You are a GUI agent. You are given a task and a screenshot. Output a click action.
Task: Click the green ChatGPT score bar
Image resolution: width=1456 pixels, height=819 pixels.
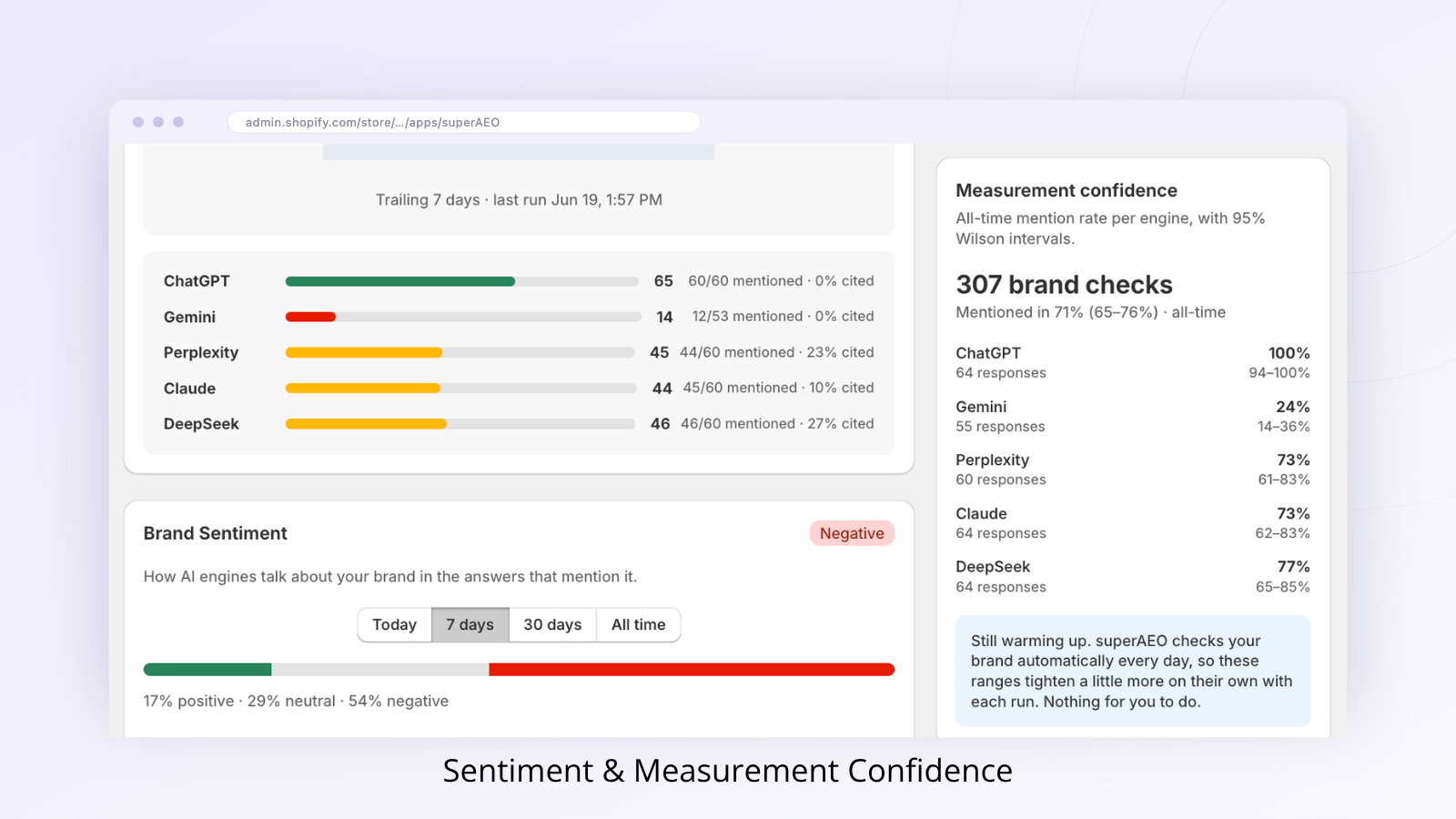tap(400, 282)
